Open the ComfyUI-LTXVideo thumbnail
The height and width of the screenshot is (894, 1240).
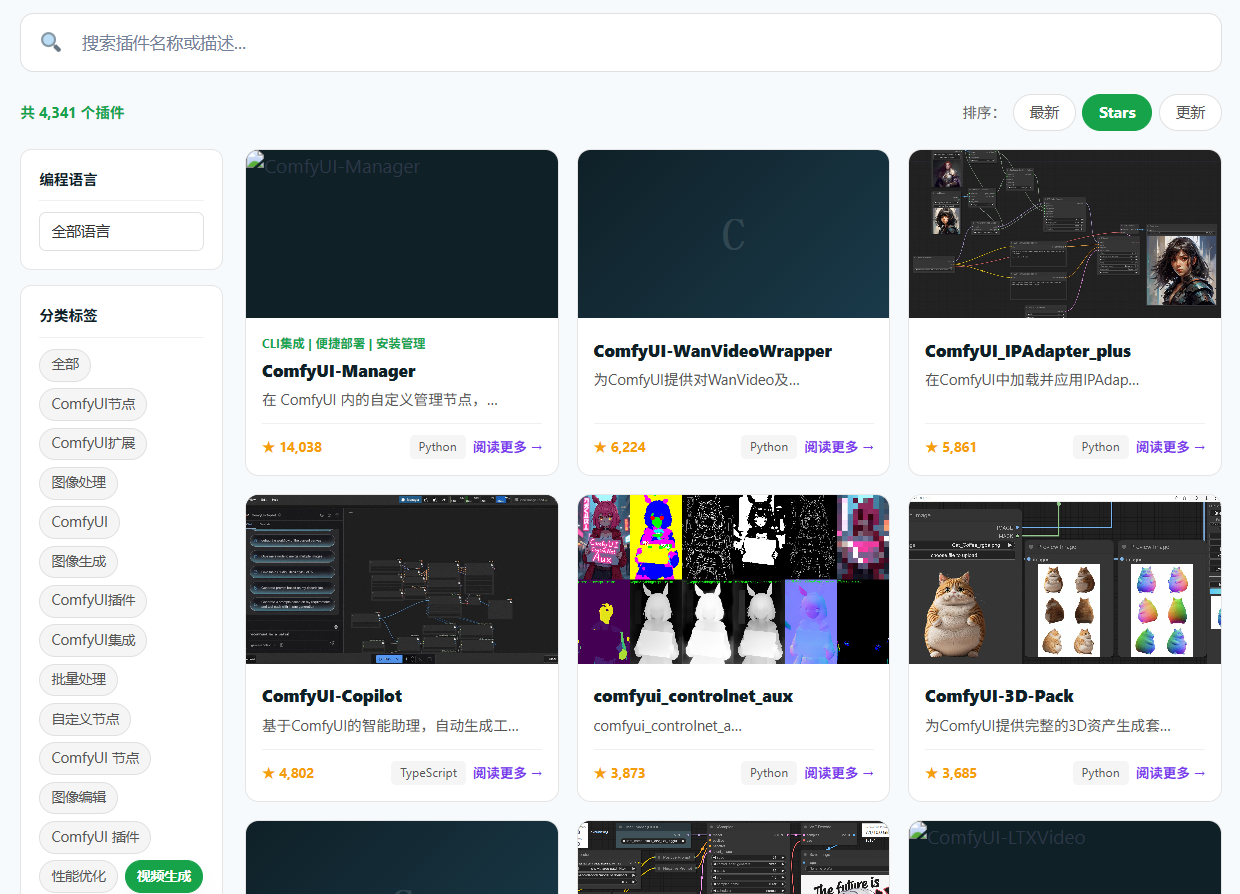1065,857
